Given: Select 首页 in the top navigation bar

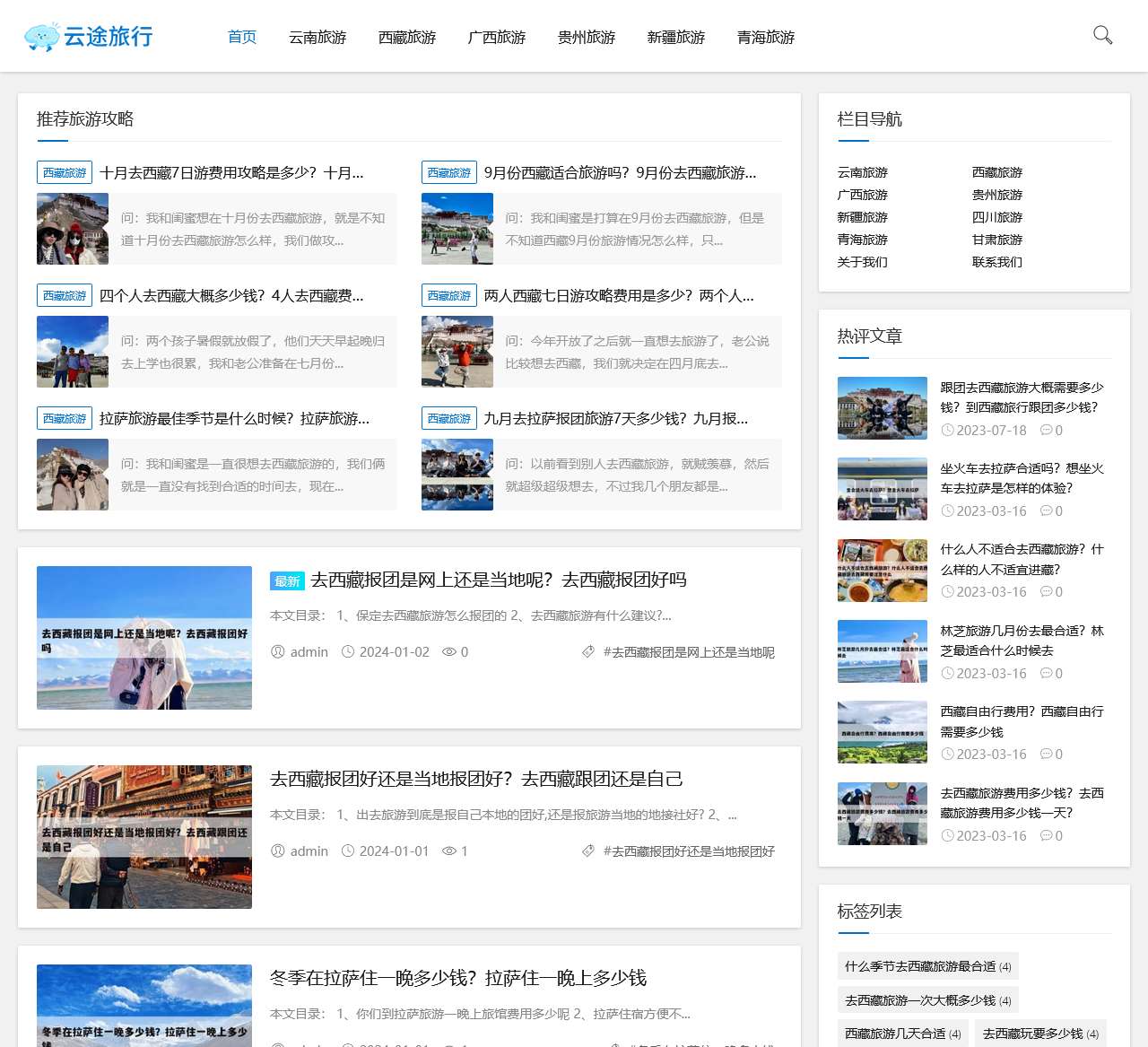Looking at the screenshot, I should [242, 38].
